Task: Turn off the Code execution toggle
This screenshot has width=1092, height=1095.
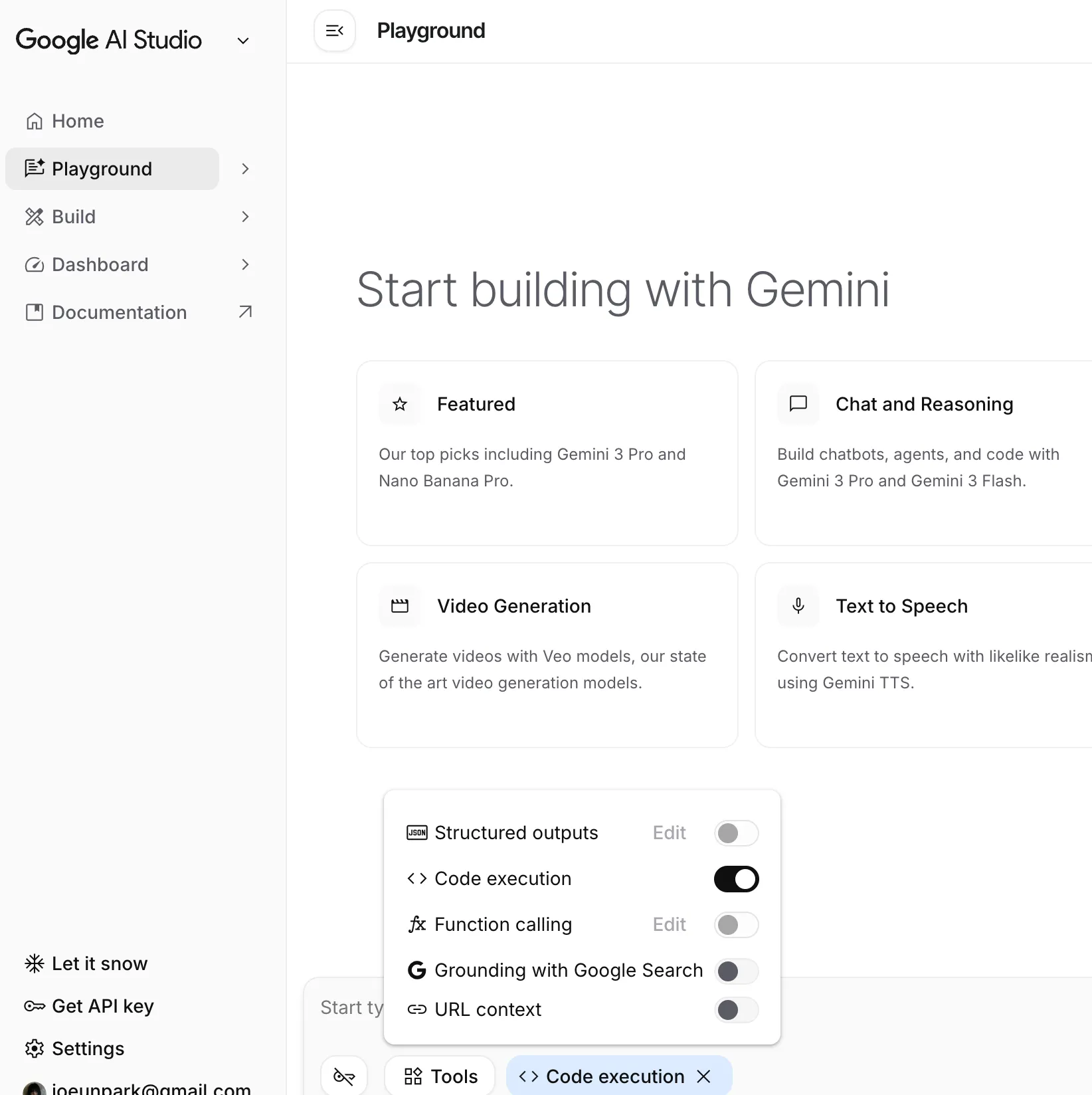Action: pos(736,879)
